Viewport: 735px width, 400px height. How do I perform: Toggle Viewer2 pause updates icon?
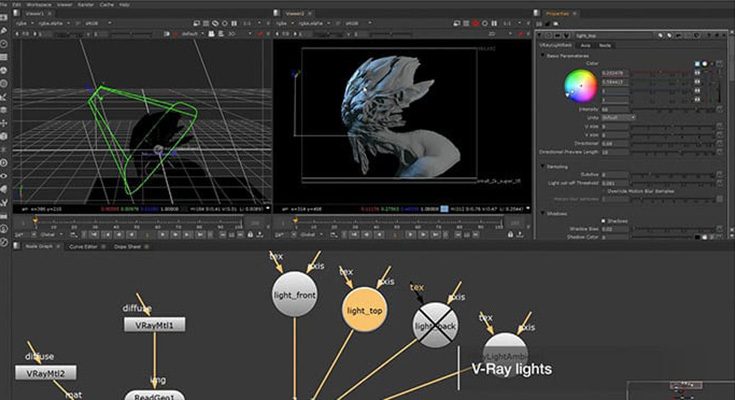494,23
